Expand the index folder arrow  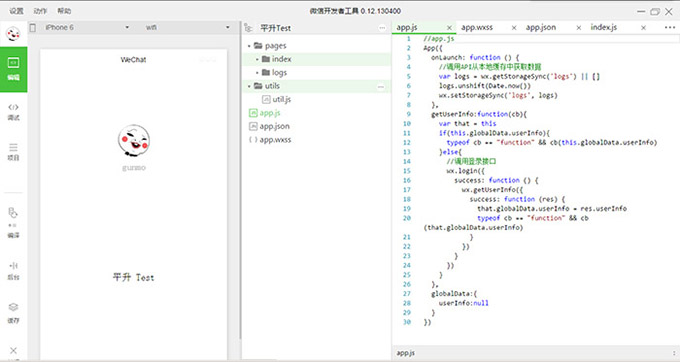[257, 59]
